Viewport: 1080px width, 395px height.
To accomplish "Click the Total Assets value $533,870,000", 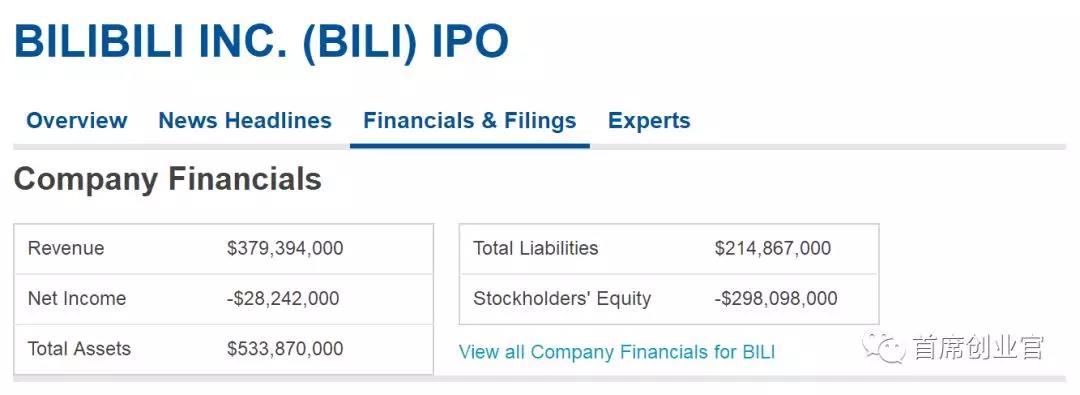I will point(285,349).
